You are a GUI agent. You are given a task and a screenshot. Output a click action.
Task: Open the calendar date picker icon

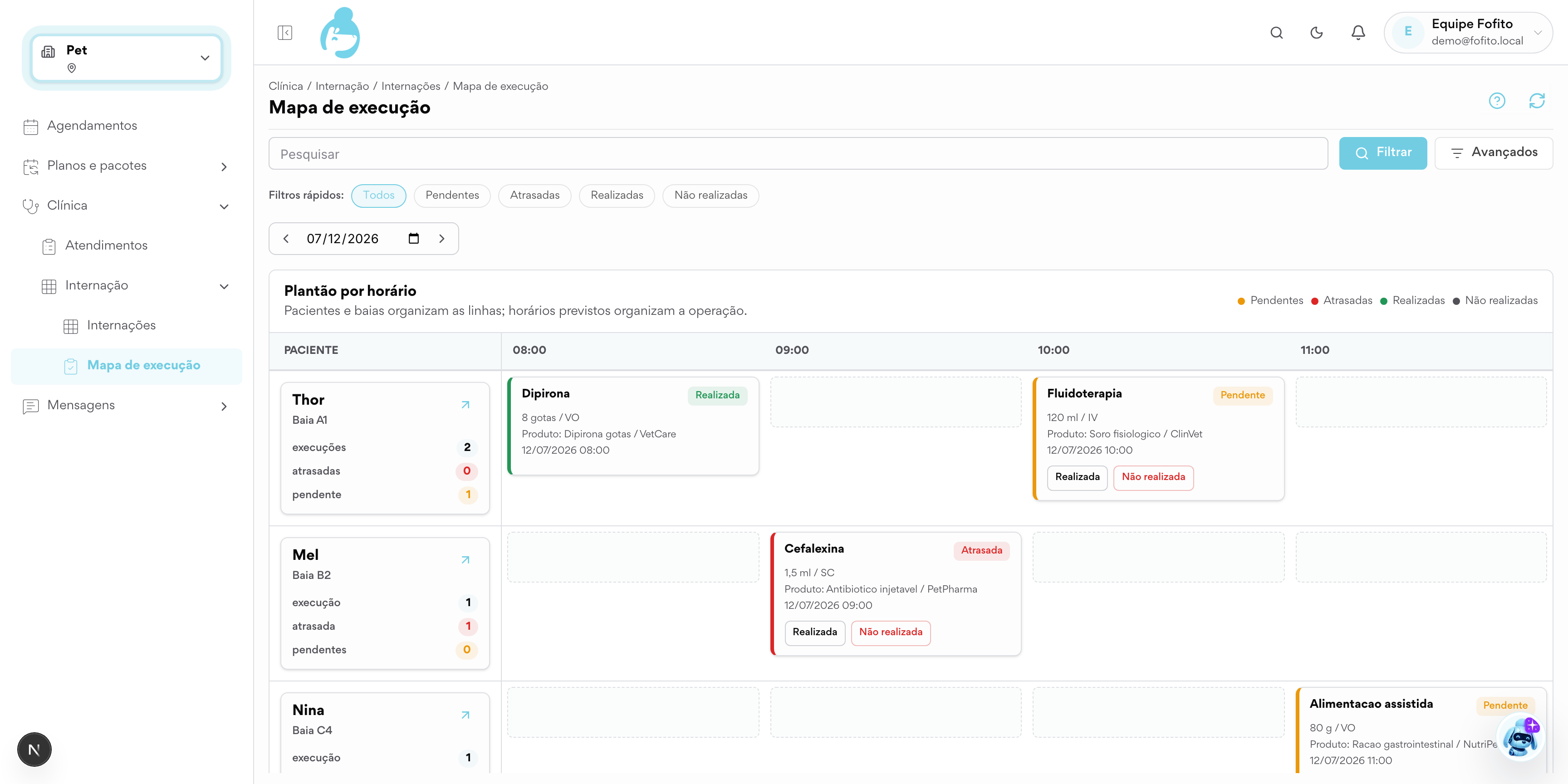point(414,239)
